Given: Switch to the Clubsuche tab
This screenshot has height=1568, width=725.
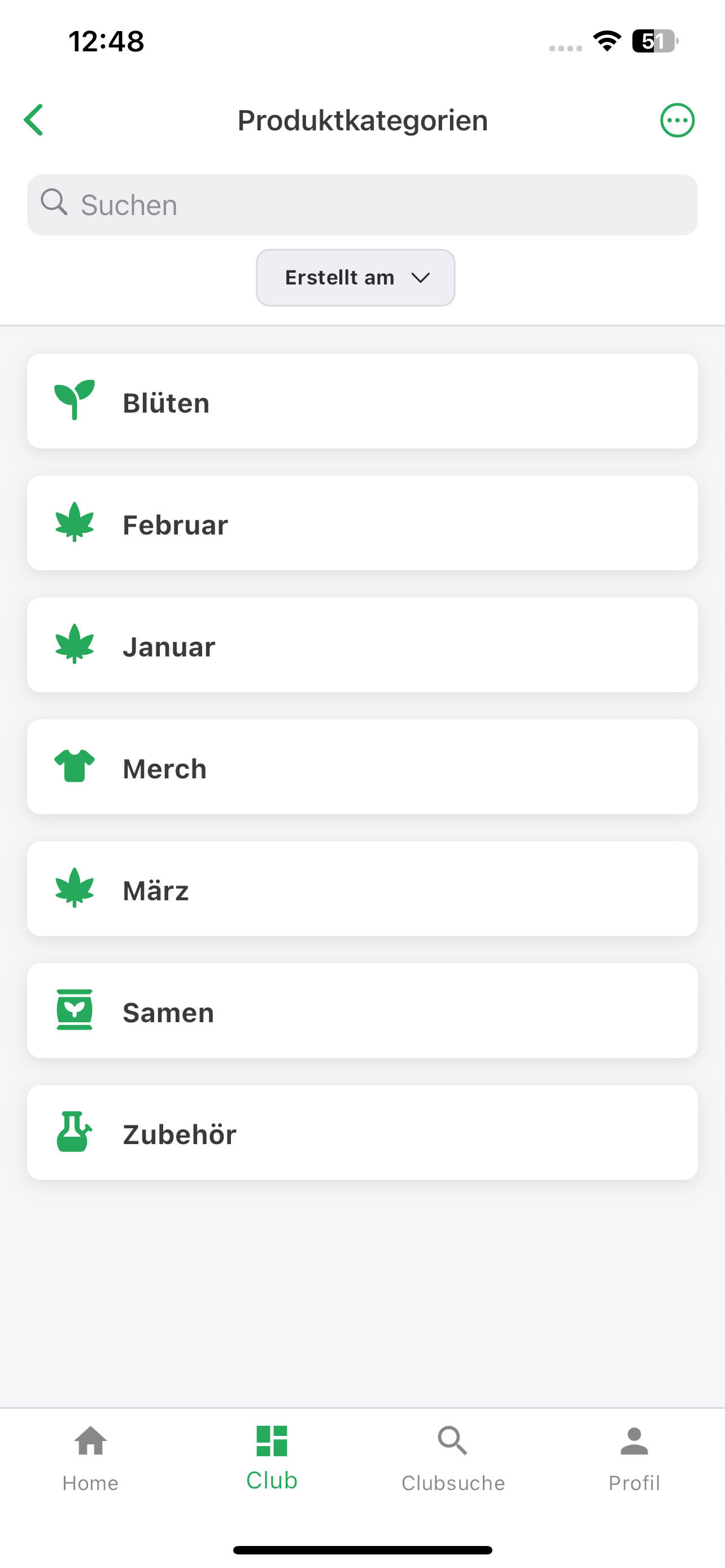Looking at the screenshot, I should [x=453, y=1458].
